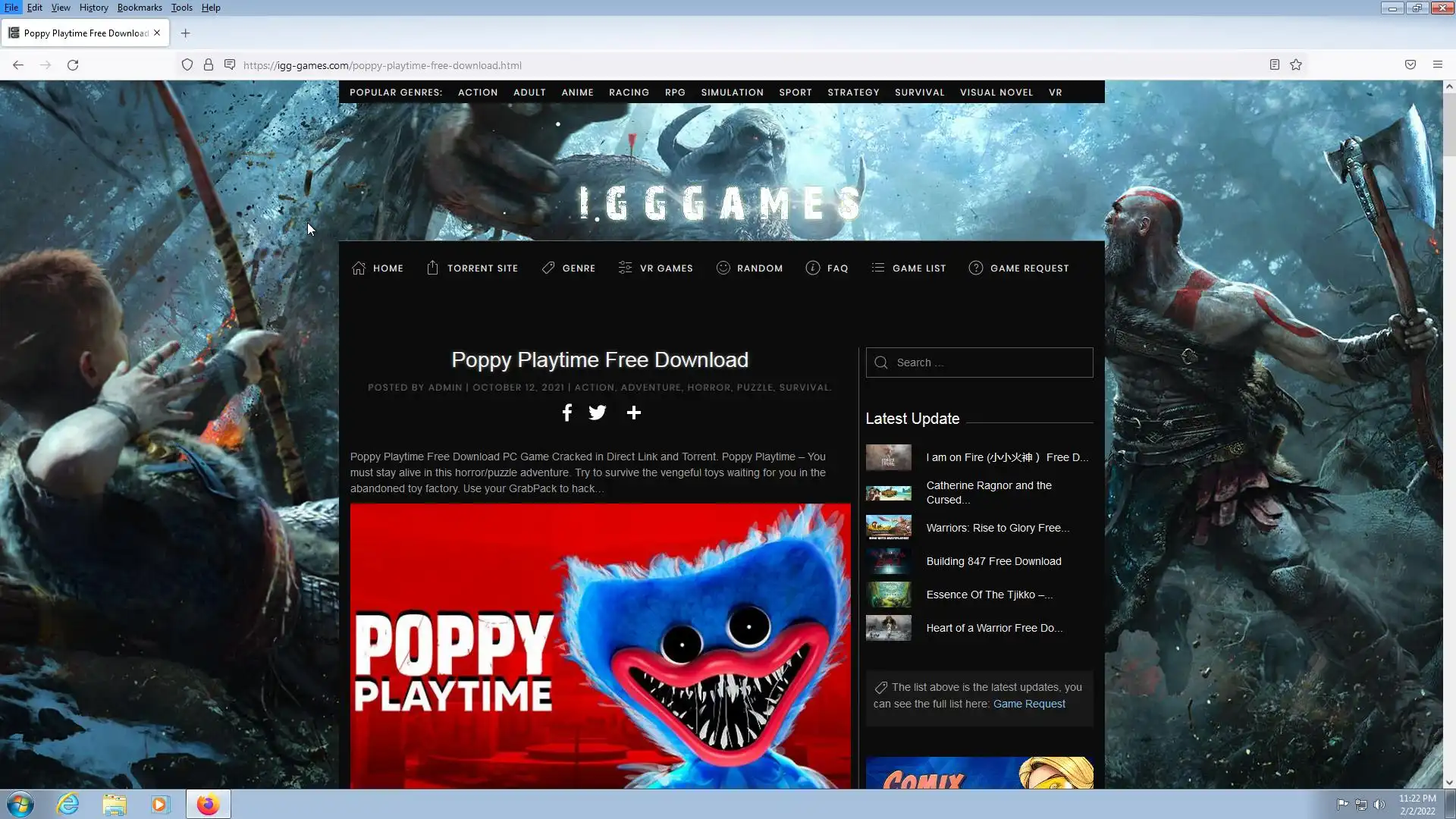Click the Twitter share icon
The height and width of the screenshot is (819, 1456).
click(598, 413)
